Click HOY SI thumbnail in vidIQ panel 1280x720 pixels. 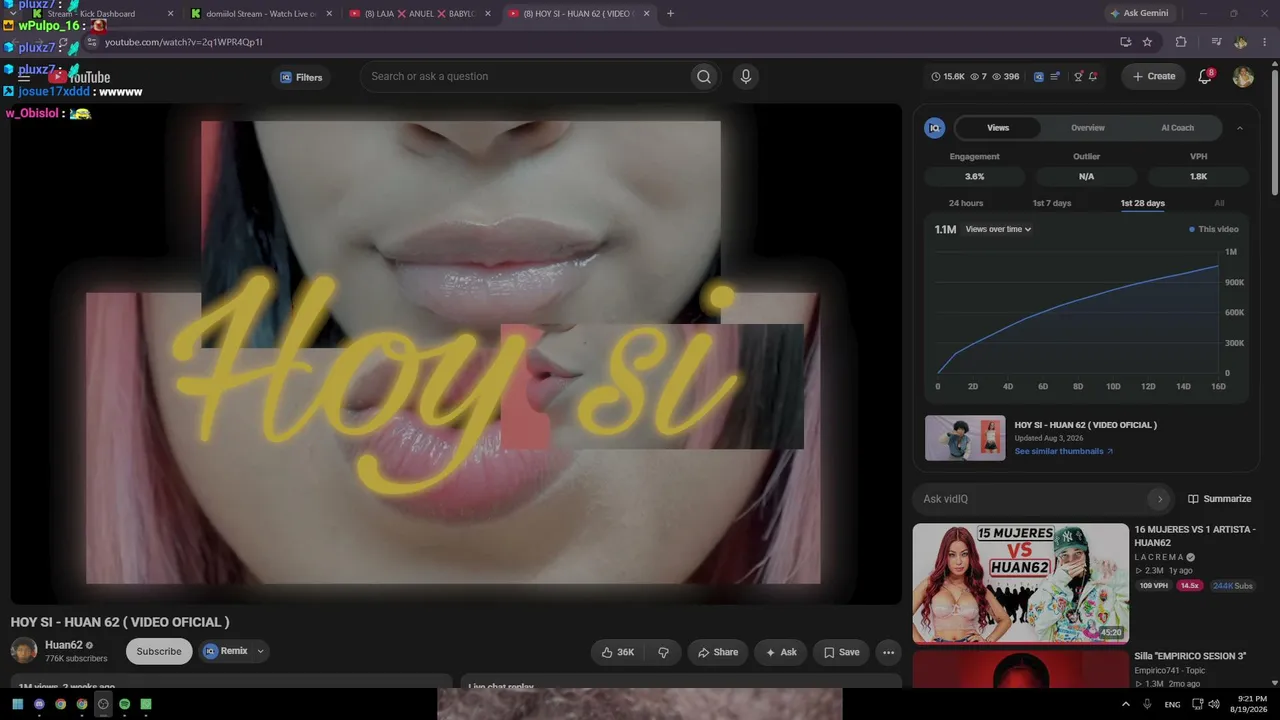click(x=965, y=438)
